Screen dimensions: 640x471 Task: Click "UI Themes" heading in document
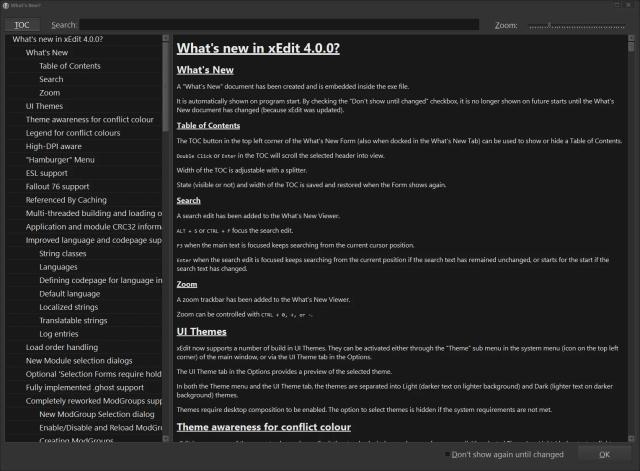click(202, 332)
